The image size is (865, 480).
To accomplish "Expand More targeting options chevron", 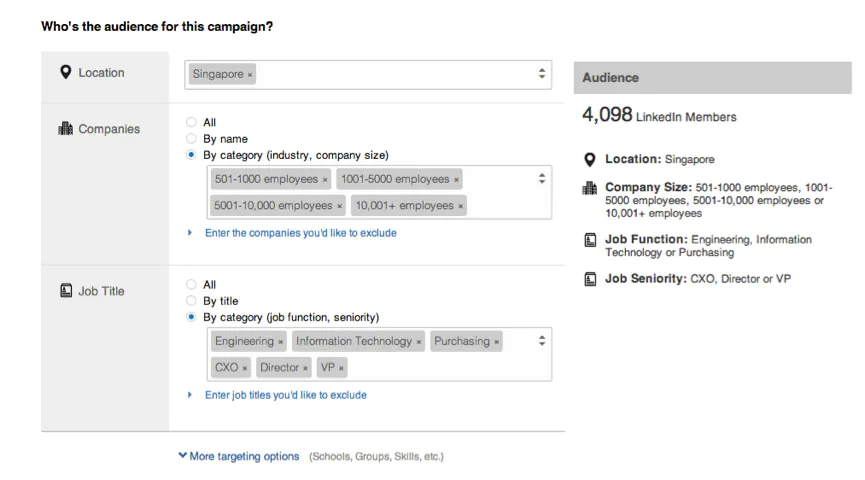I will click(183, 456).
